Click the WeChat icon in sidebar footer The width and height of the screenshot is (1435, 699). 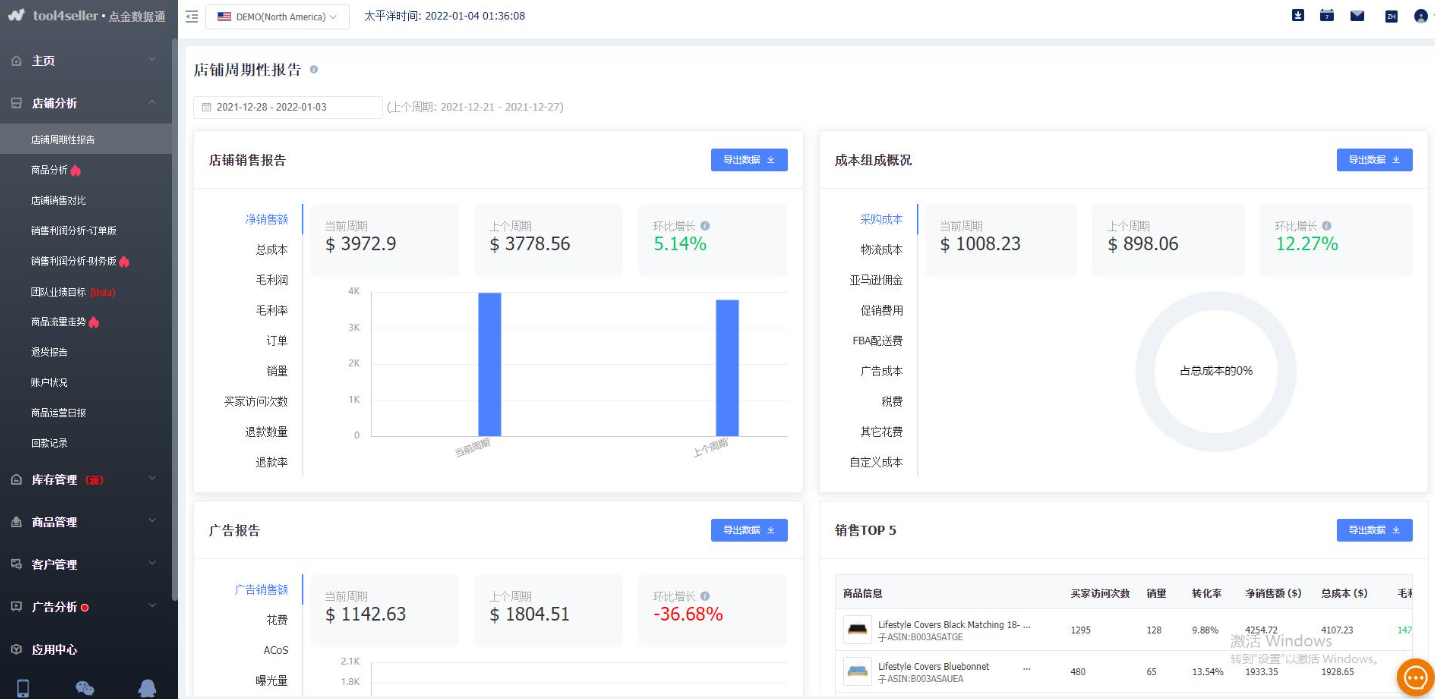[85, 688]
